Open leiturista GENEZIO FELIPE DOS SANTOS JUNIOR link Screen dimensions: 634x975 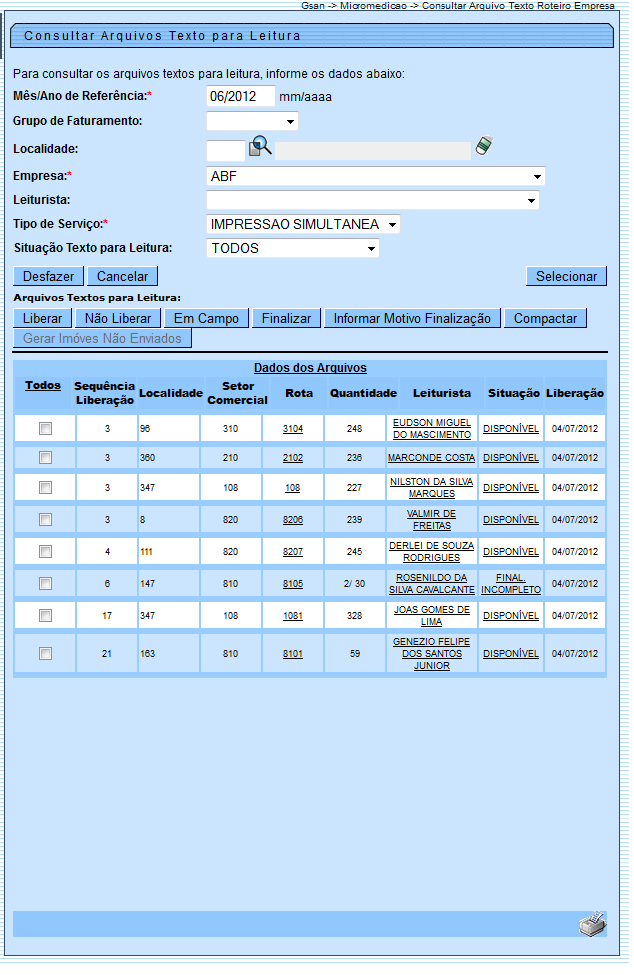tap(431, 654)
